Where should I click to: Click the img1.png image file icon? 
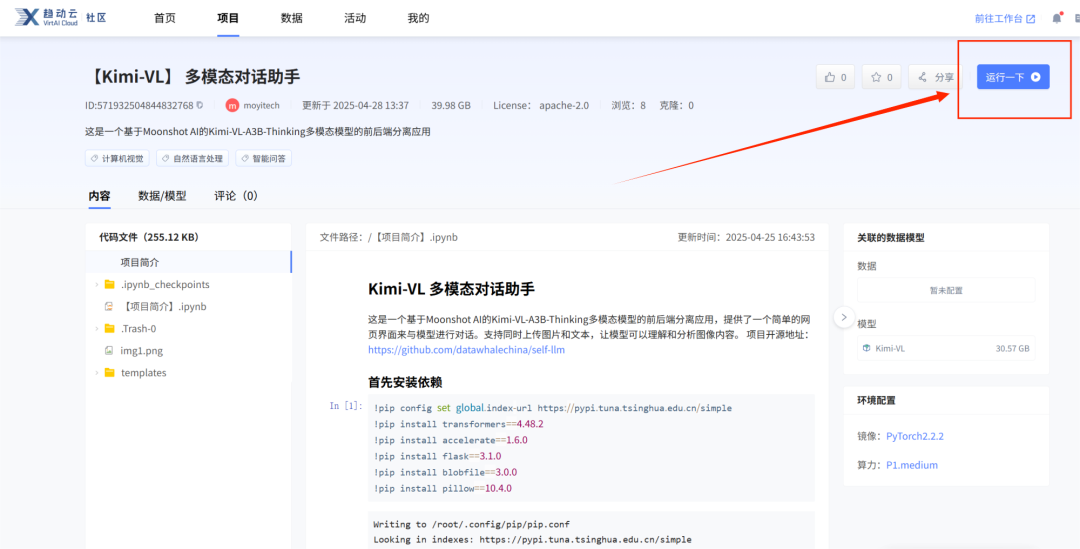point(108,351)
